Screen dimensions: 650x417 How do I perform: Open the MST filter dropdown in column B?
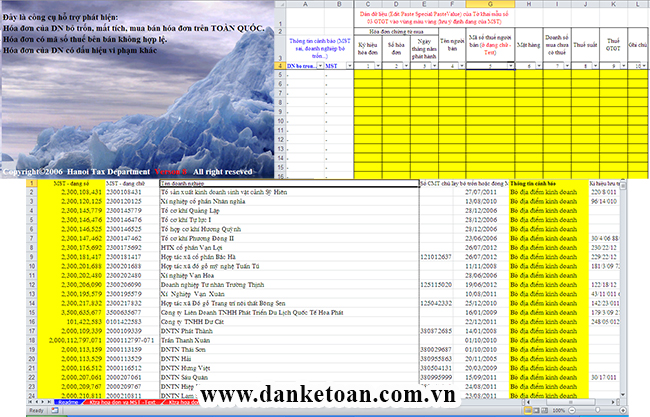click(349, 66)
